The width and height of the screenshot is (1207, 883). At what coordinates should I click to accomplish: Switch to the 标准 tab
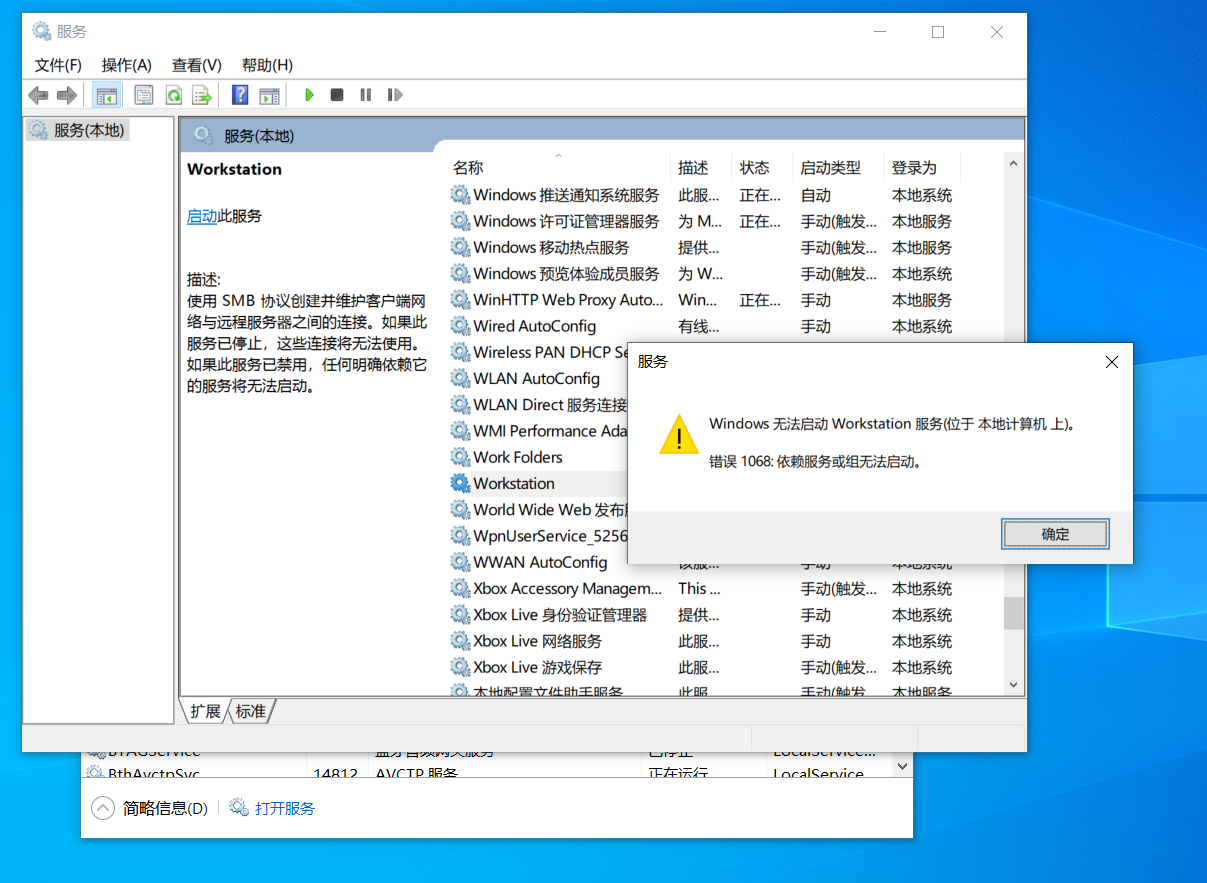point(251,711)
